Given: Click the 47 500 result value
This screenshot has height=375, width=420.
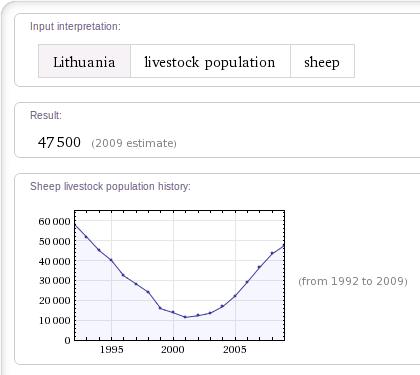Looking at the screenshot, I should coord(59,142).
